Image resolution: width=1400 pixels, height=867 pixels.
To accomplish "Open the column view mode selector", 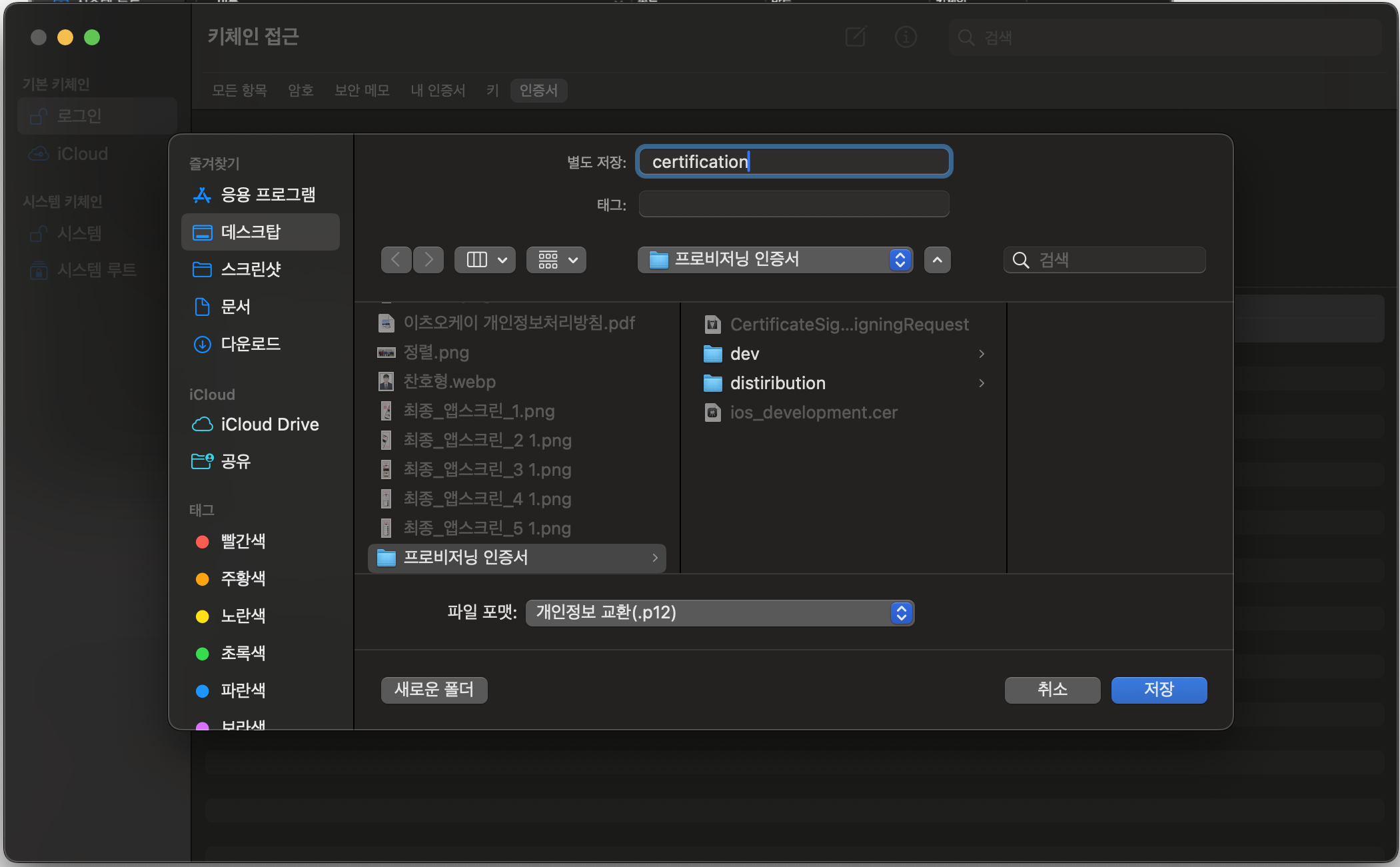I will [x=486, y=260].
